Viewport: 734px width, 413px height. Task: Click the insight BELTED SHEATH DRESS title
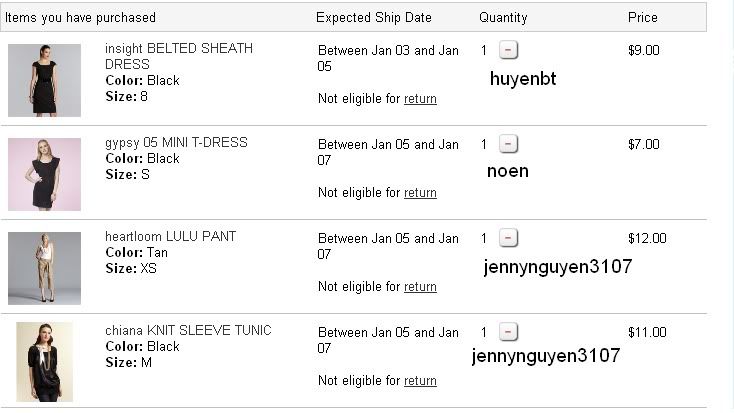(179, 56)
